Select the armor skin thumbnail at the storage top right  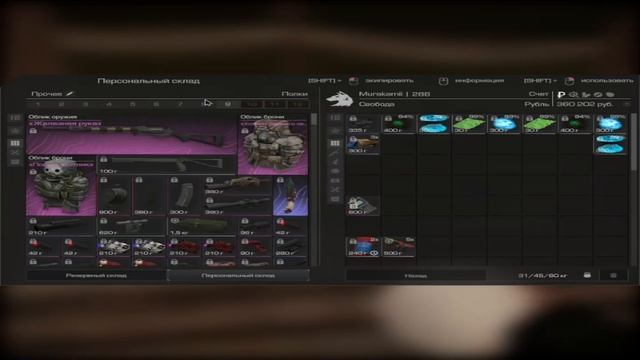[x=273, y=144]
